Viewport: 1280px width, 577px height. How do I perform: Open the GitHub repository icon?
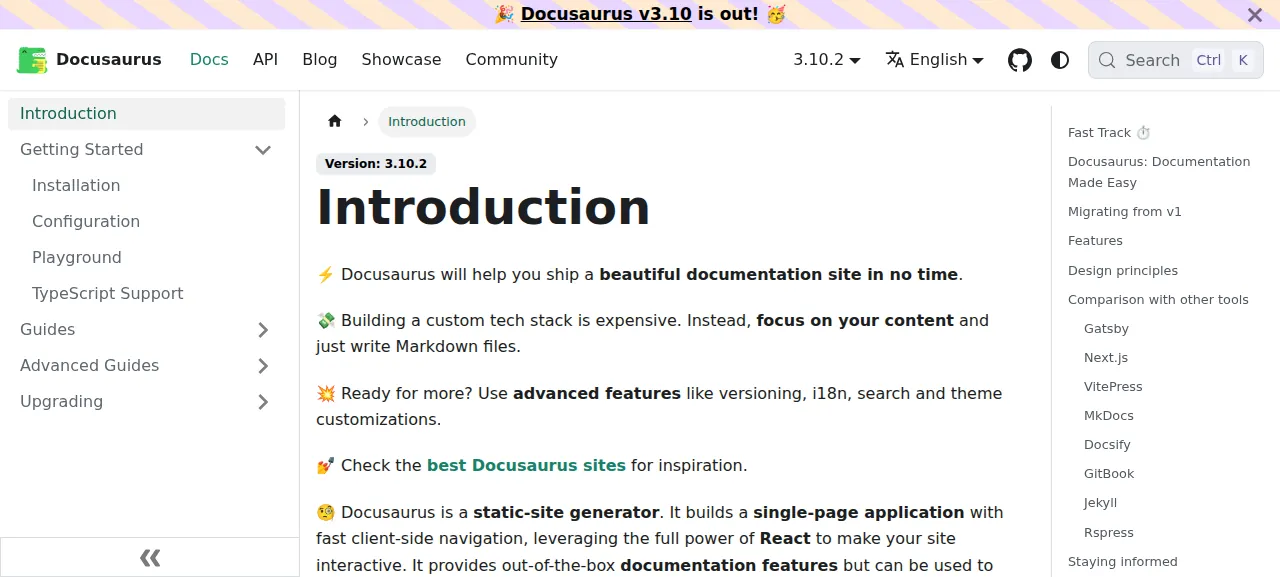1019,60
